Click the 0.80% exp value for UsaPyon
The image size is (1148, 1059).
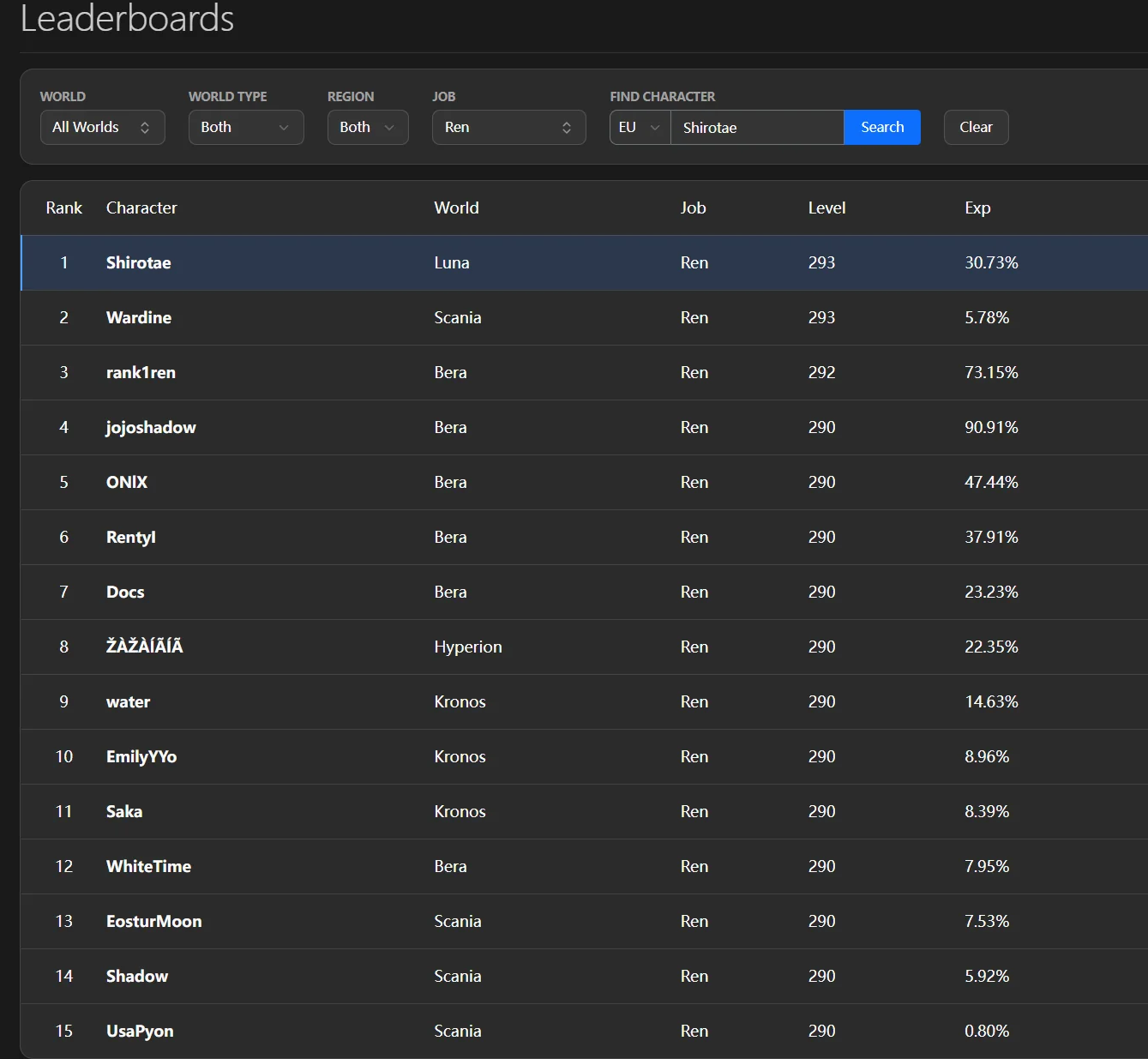coord(987,1032)
